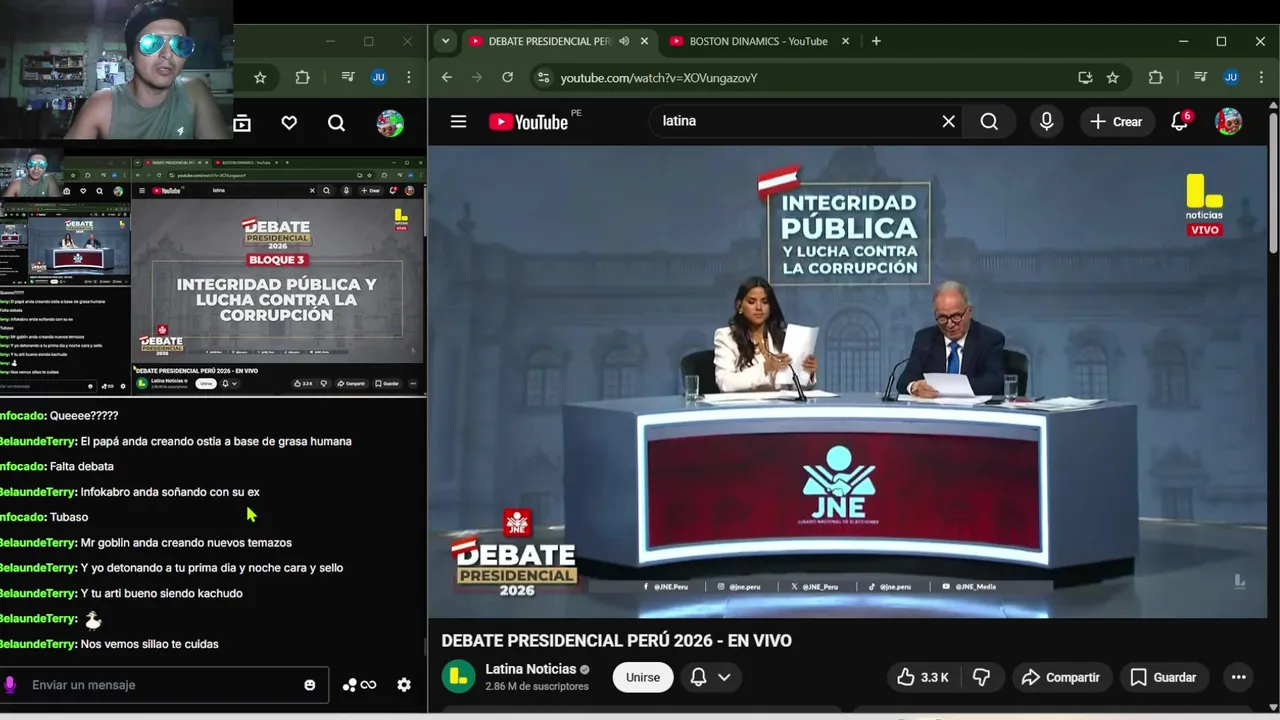Click chat message 'Infokabro anda soñando con su ex'

(x=170, y=492)
